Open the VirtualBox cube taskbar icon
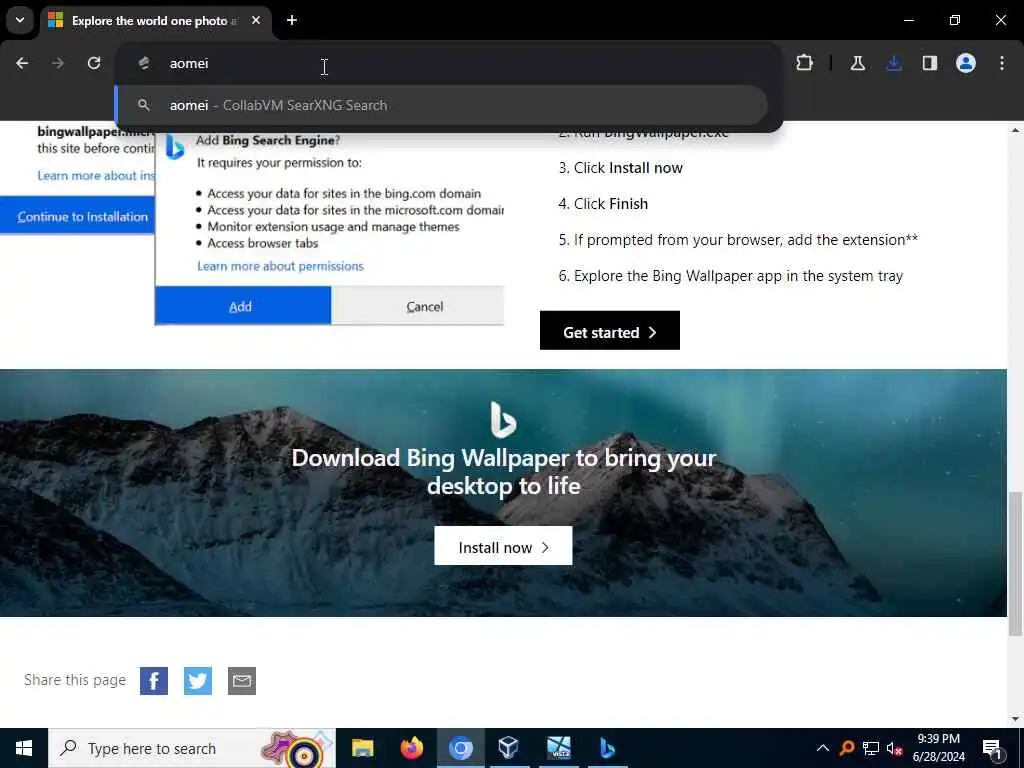The height and width of the screenshot is (768, 1024). pyautogui.click(x=509, y=748)
